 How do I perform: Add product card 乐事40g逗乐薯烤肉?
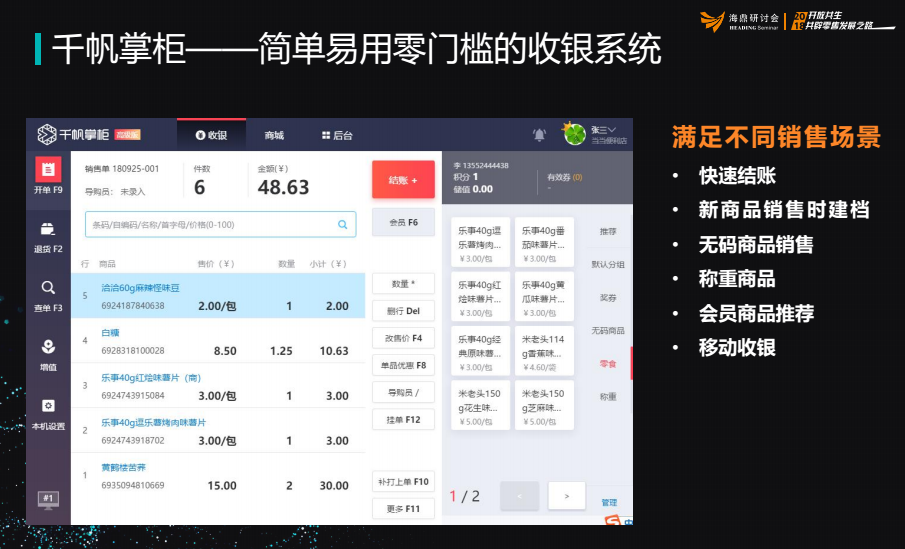pos(480,242)
